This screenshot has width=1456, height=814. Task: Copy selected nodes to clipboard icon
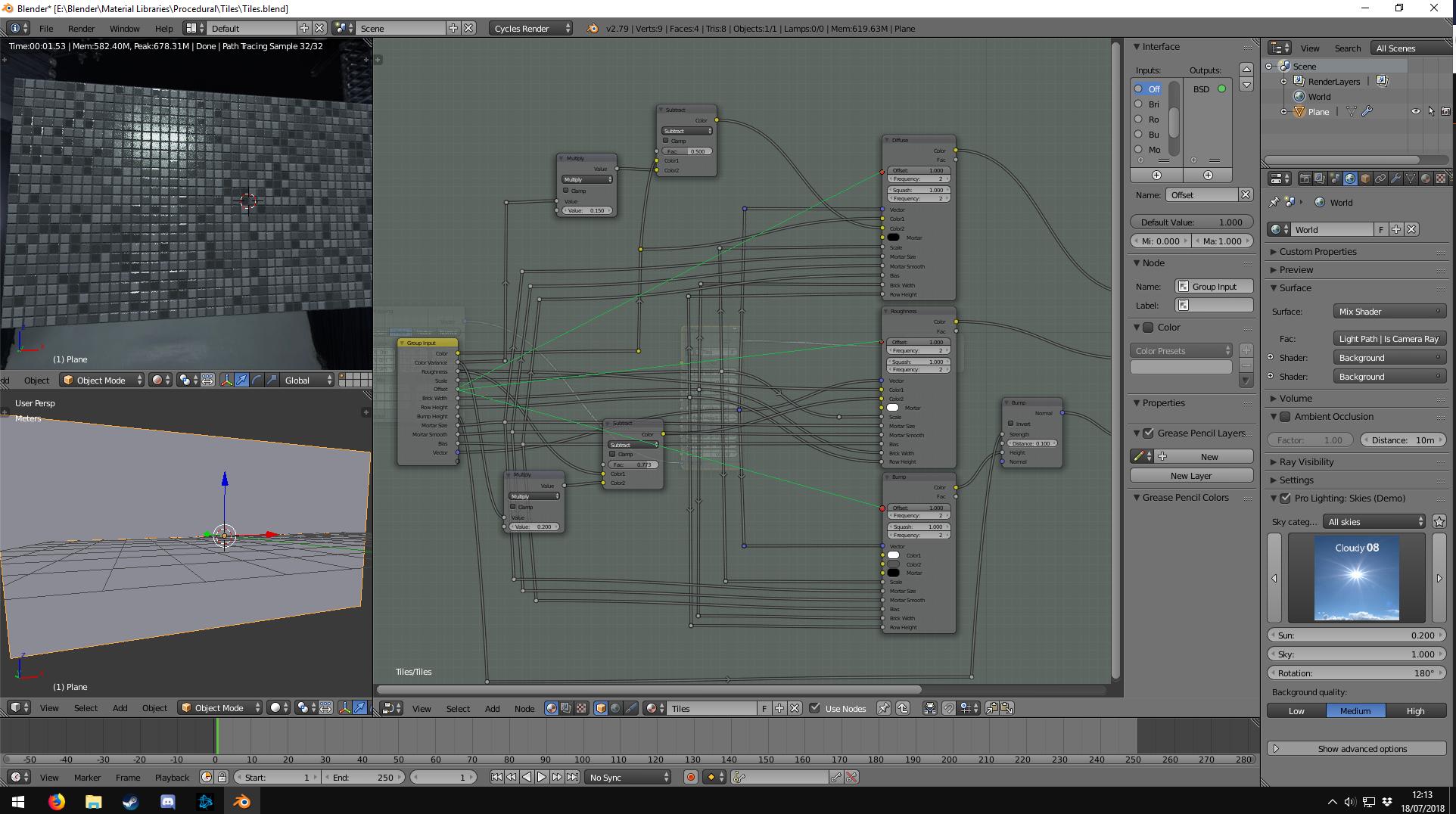991,708
